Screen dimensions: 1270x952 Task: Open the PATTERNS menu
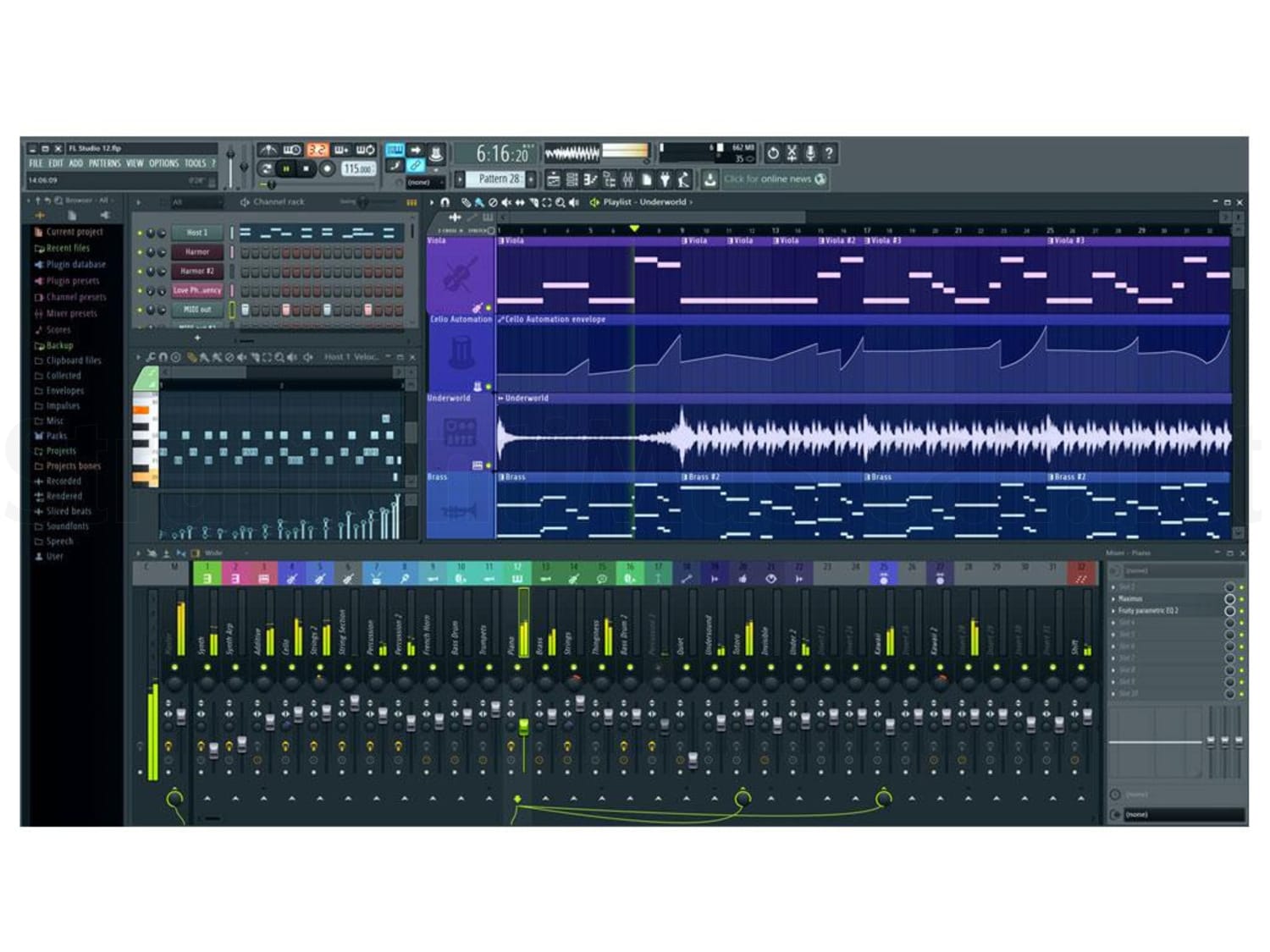(105, 163)
